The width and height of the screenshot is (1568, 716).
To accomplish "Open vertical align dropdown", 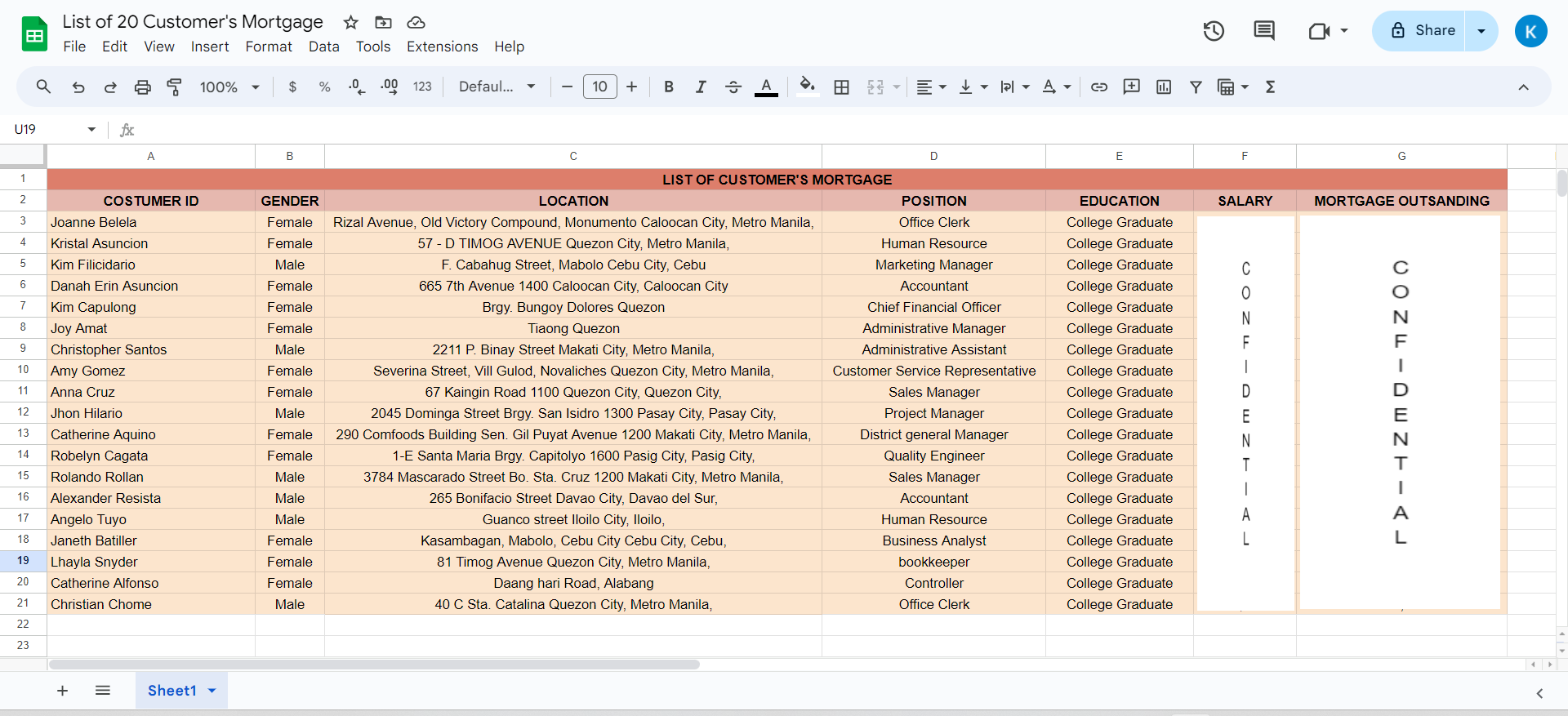I will click(973, 87).
